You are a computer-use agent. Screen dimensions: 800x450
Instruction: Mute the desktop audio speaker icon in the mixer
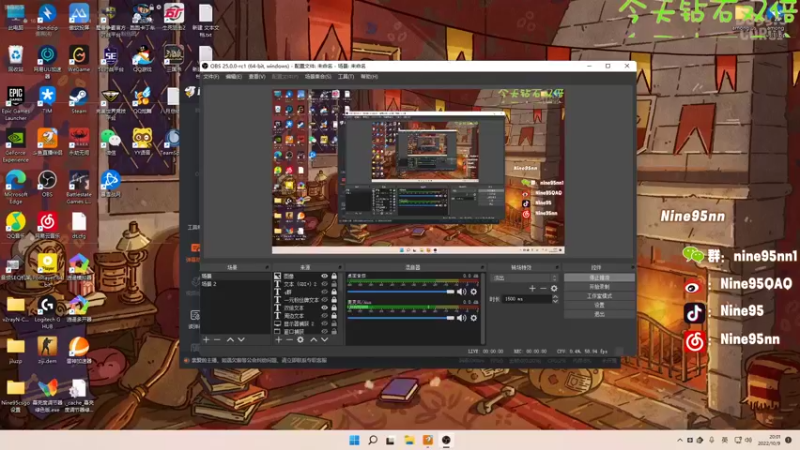[x=462, y=291]
